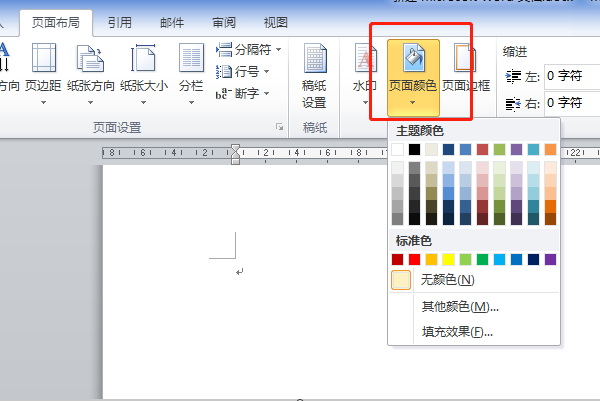Click the 纸张方向 orientation icon

tap(90, 58)
